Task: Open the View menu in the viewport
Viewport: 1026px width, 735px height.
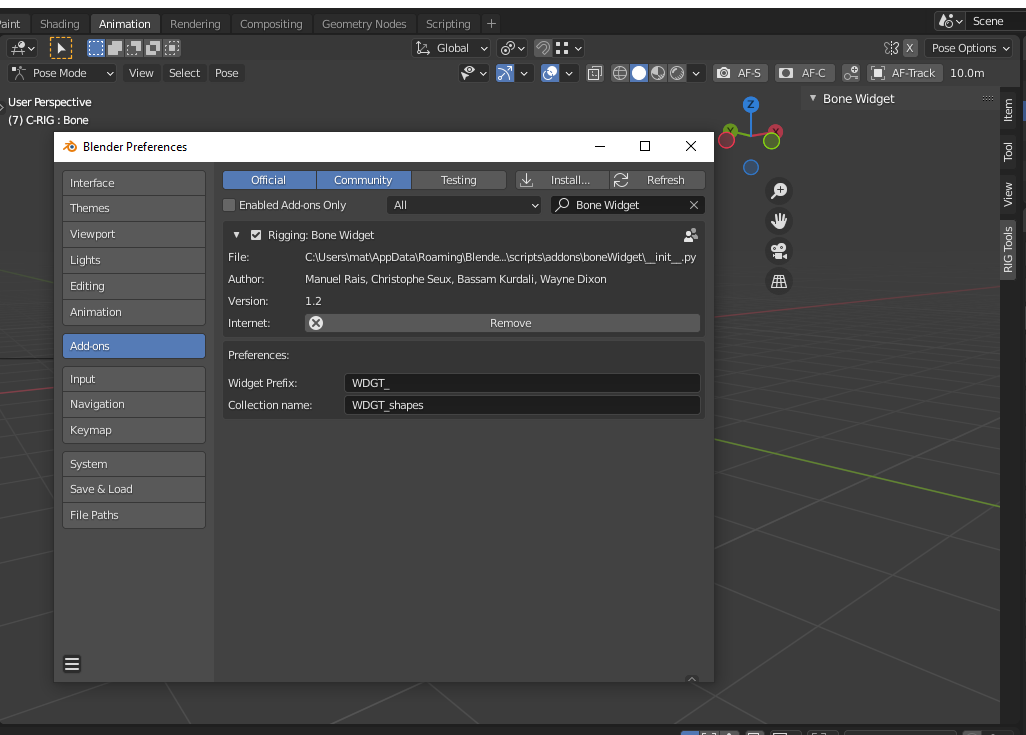Action: pyautogui.click(x=140, y=72)
